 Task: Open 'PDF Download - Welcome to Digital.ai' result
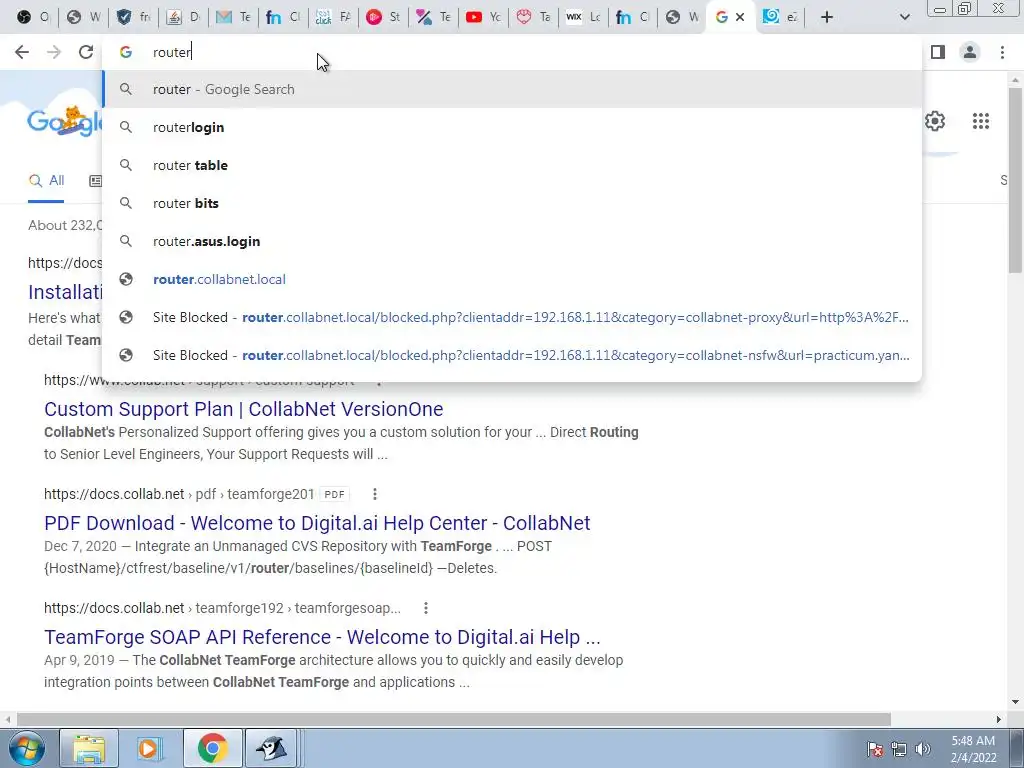(x=317, y=522)
